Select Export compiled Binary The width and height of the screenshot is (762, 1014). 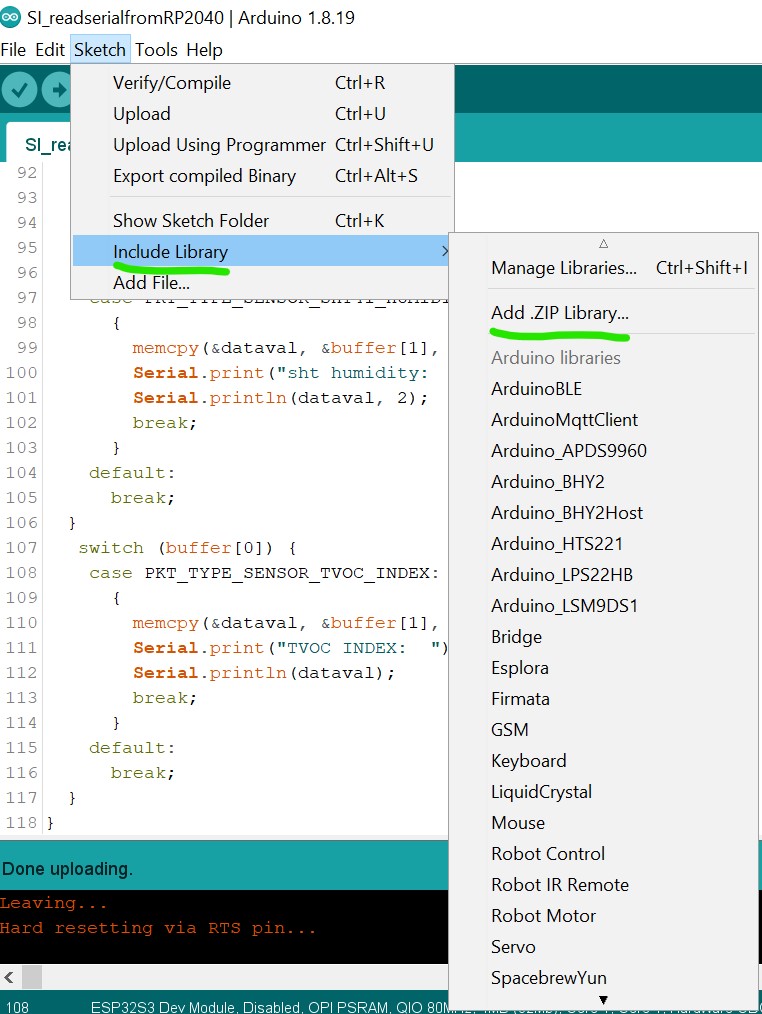click(x=262, y=176)
